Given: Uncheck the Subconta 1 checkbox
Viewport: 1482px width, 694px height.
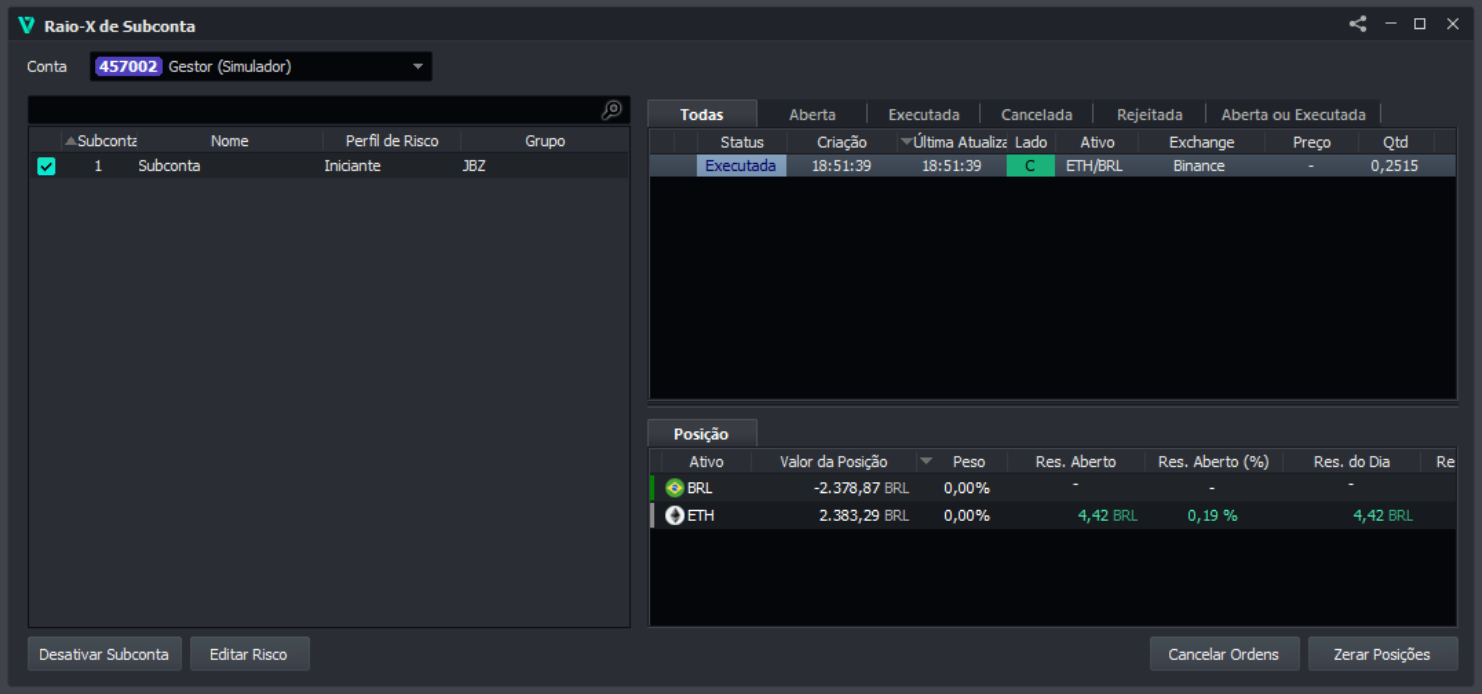Looking at the screenshot, I should tap(46, 167).
